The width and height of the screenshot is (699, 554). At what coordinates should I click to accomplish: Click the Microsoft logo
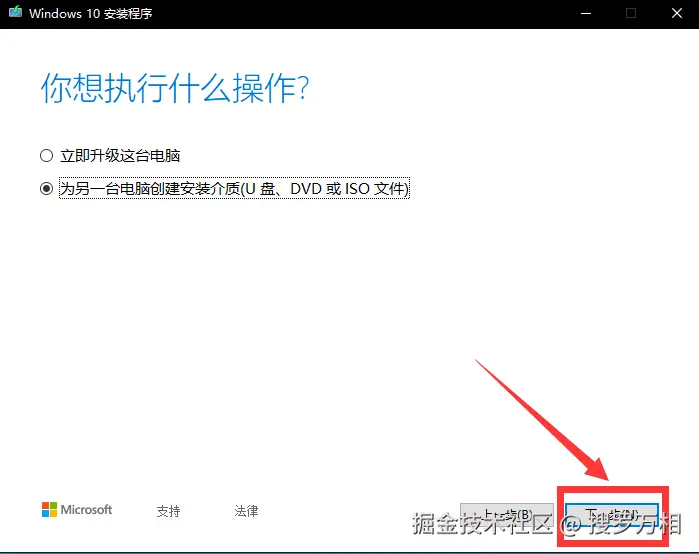[x=77, y=509]
